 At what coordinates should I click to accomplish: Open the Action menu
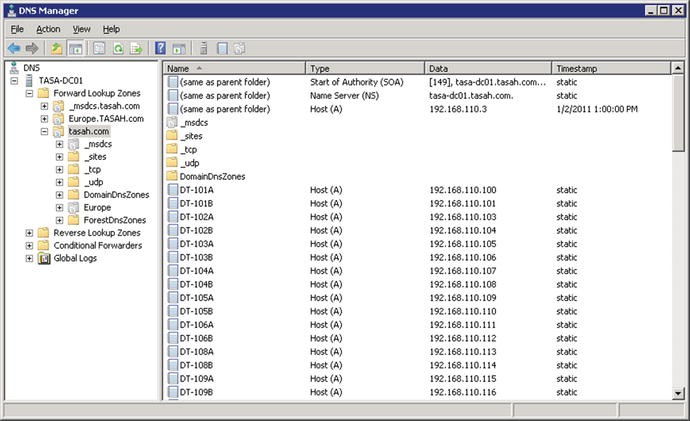point(48,29)
